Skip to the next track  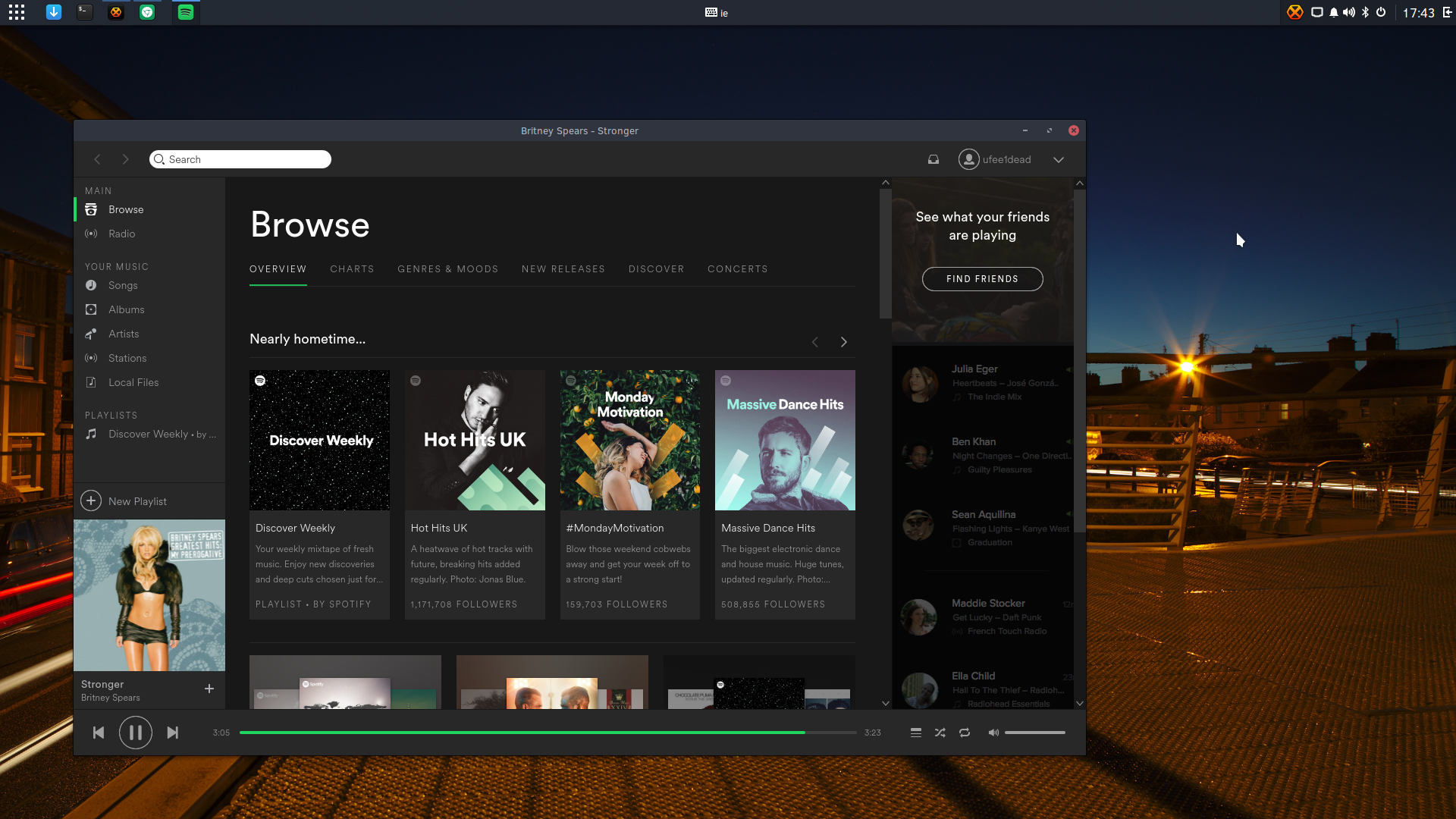point(173,733)
